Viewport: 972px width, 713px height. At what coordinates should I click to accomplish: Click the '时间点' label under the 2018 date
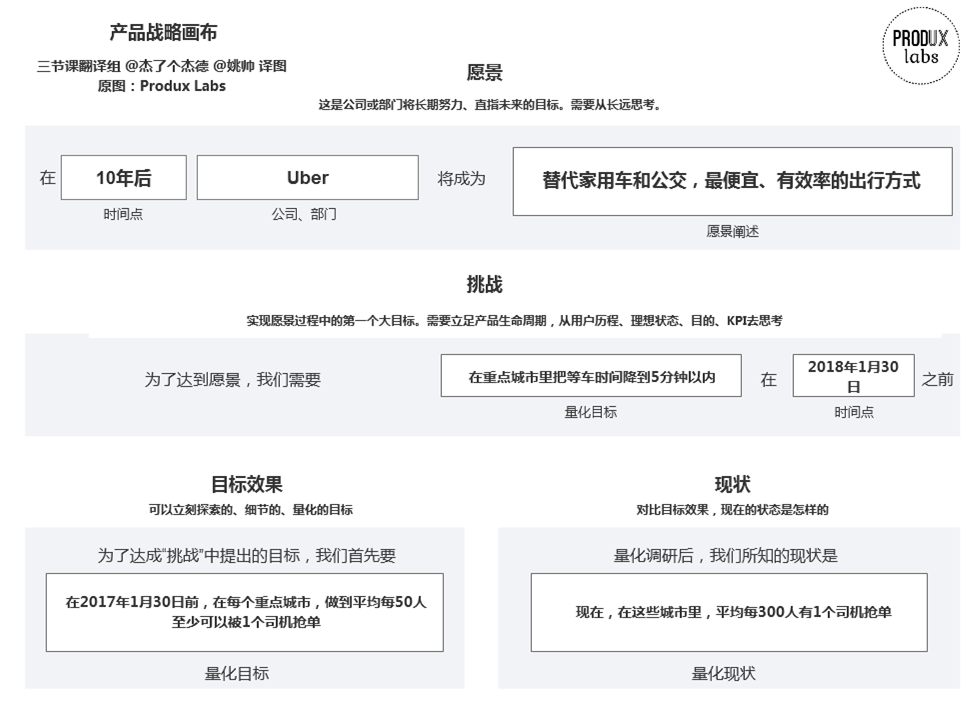tap(854, 412)
